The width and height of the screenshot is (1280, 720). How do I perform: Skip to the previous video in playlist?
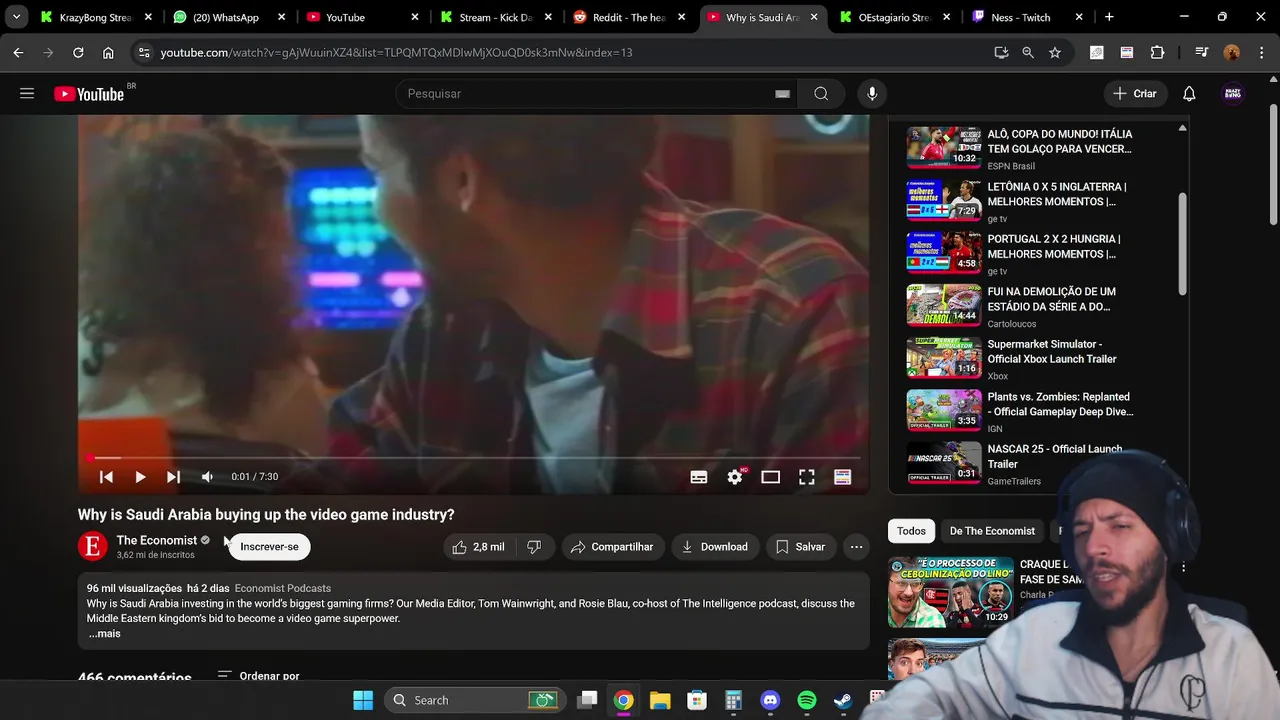106,477
